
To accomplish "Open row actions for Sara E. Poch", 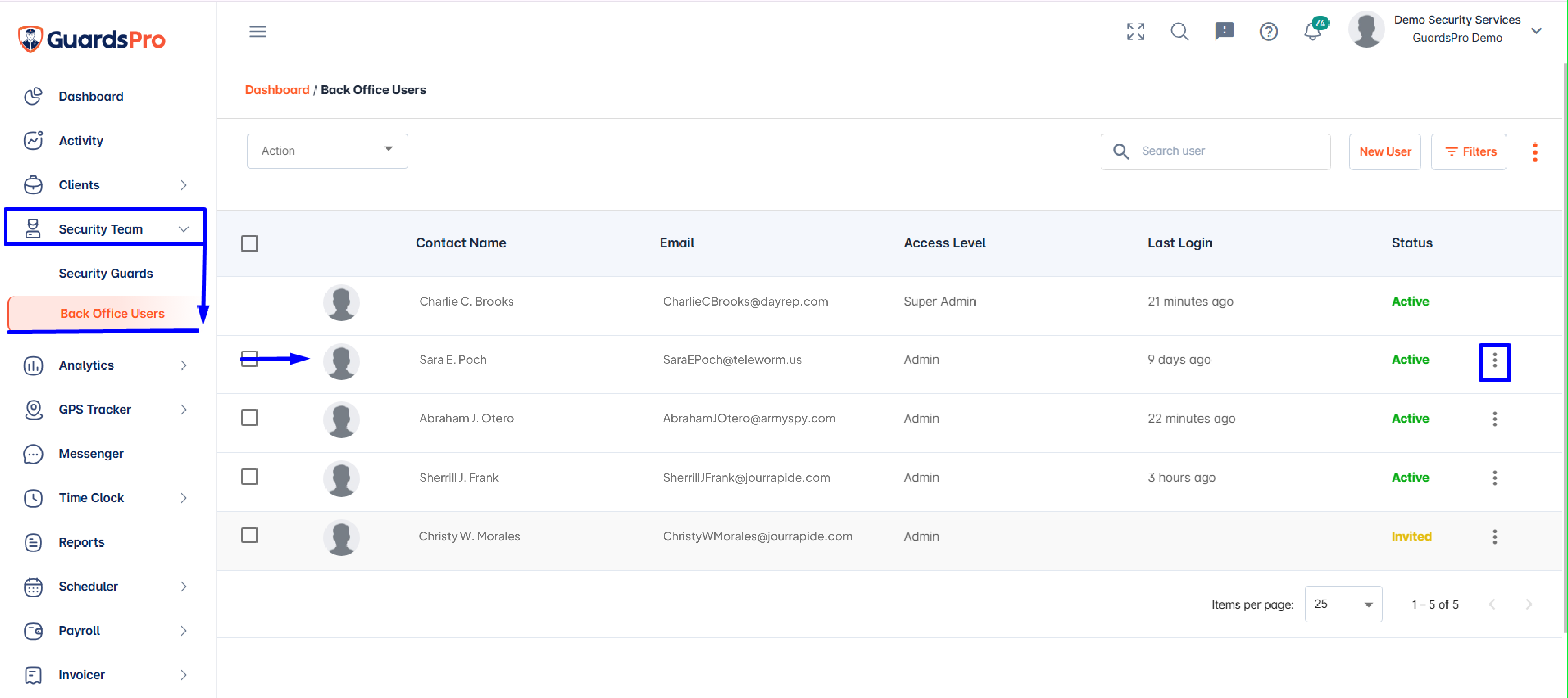I will (x=1494, y=360).
